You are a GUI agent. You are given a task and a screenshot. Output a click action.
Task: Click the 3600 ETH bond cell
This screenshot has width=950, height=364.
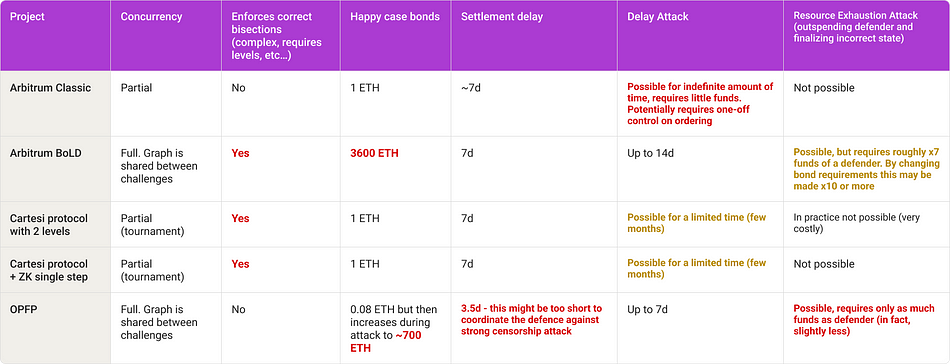(x=374, y=153)
